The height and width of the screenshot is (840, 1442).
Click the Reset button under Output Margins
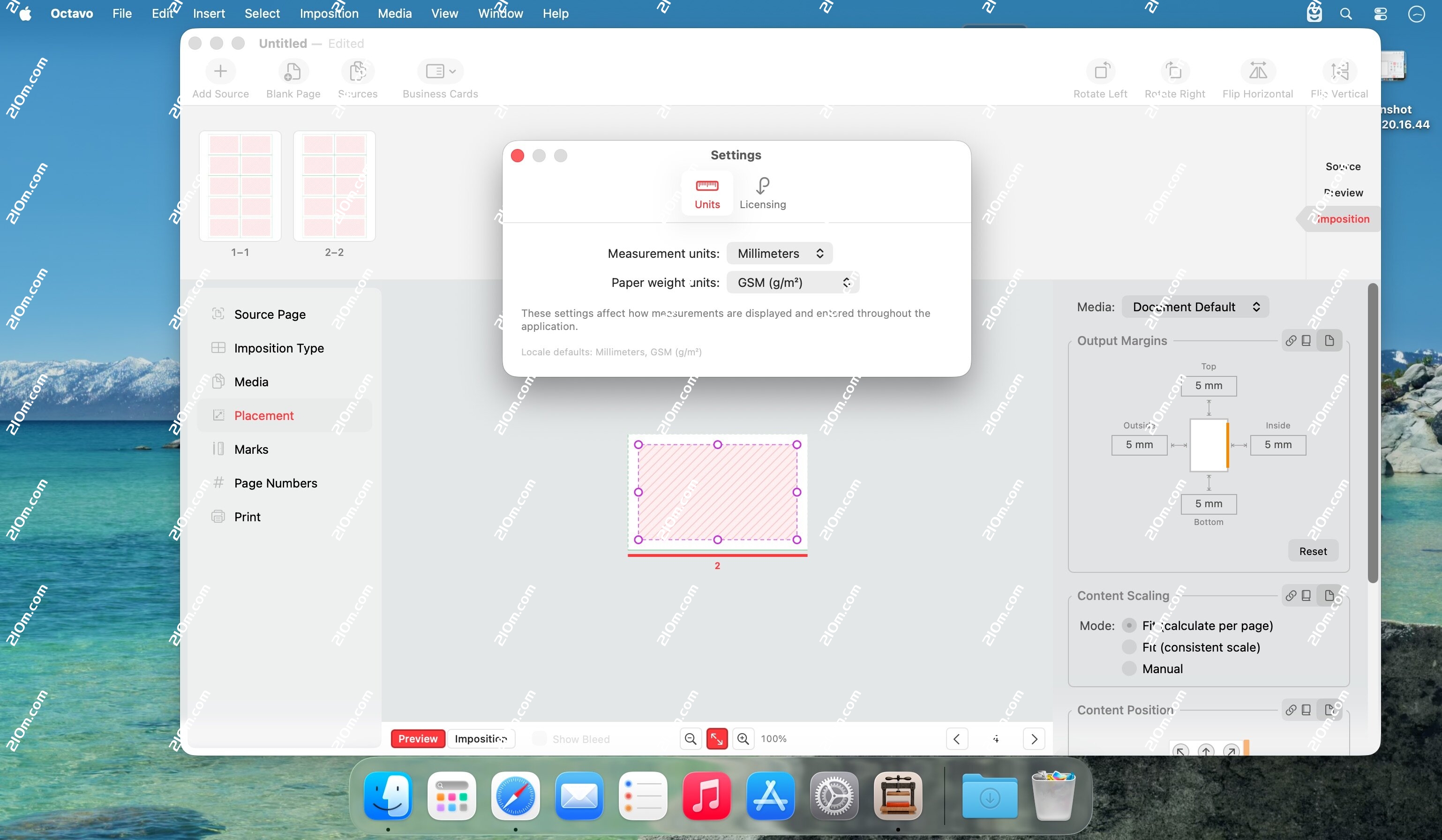(1313, 550)
